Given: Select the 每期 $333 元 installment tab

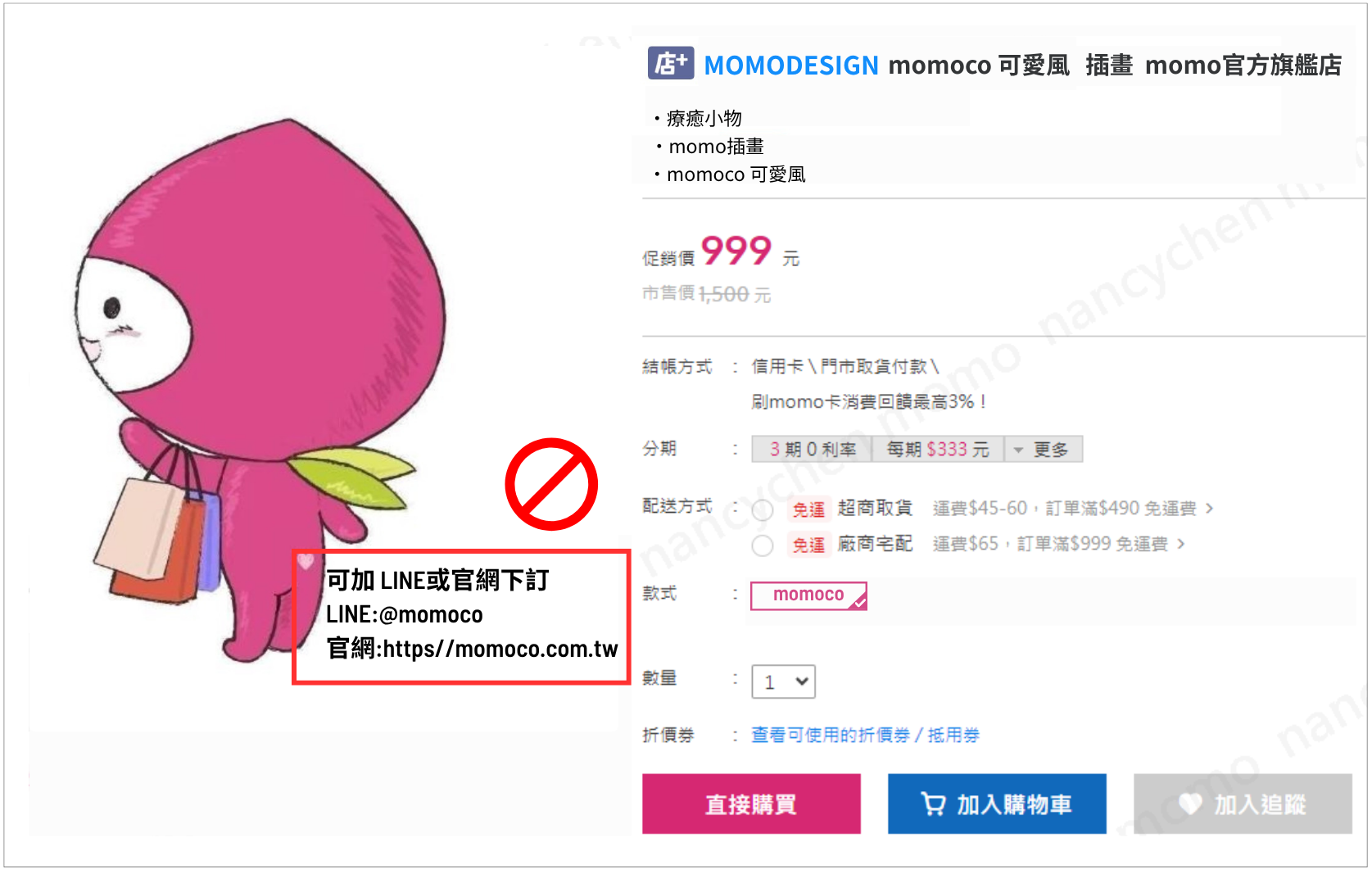Looking at the screenshot, I should (x=938, y=449).
